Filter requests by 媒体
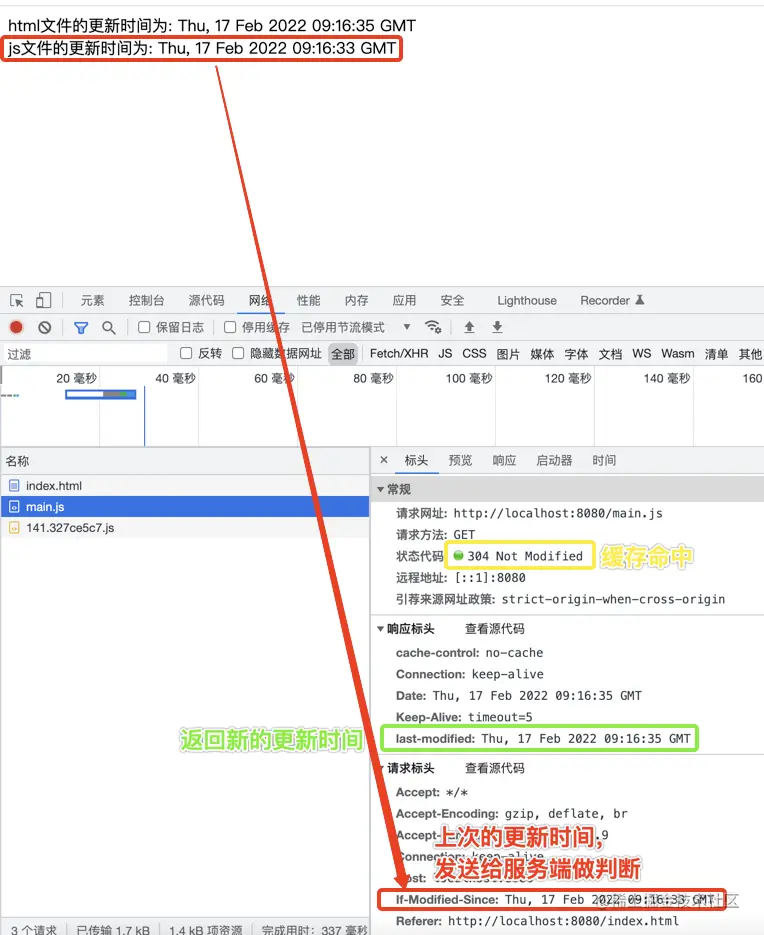This screenshot has width=764, height=935. coord(542,354)
